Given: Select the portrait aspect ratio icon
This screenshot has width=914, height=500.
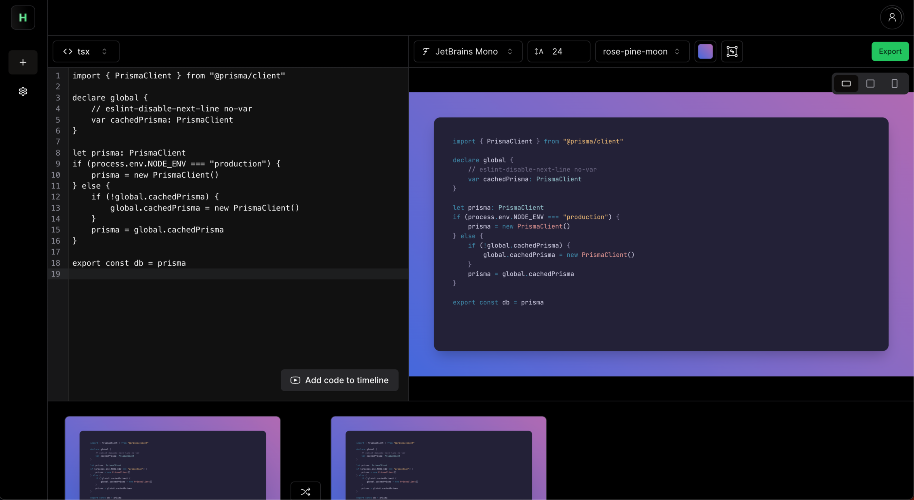Looking at the screenshot, I should (x=894, y=83).
